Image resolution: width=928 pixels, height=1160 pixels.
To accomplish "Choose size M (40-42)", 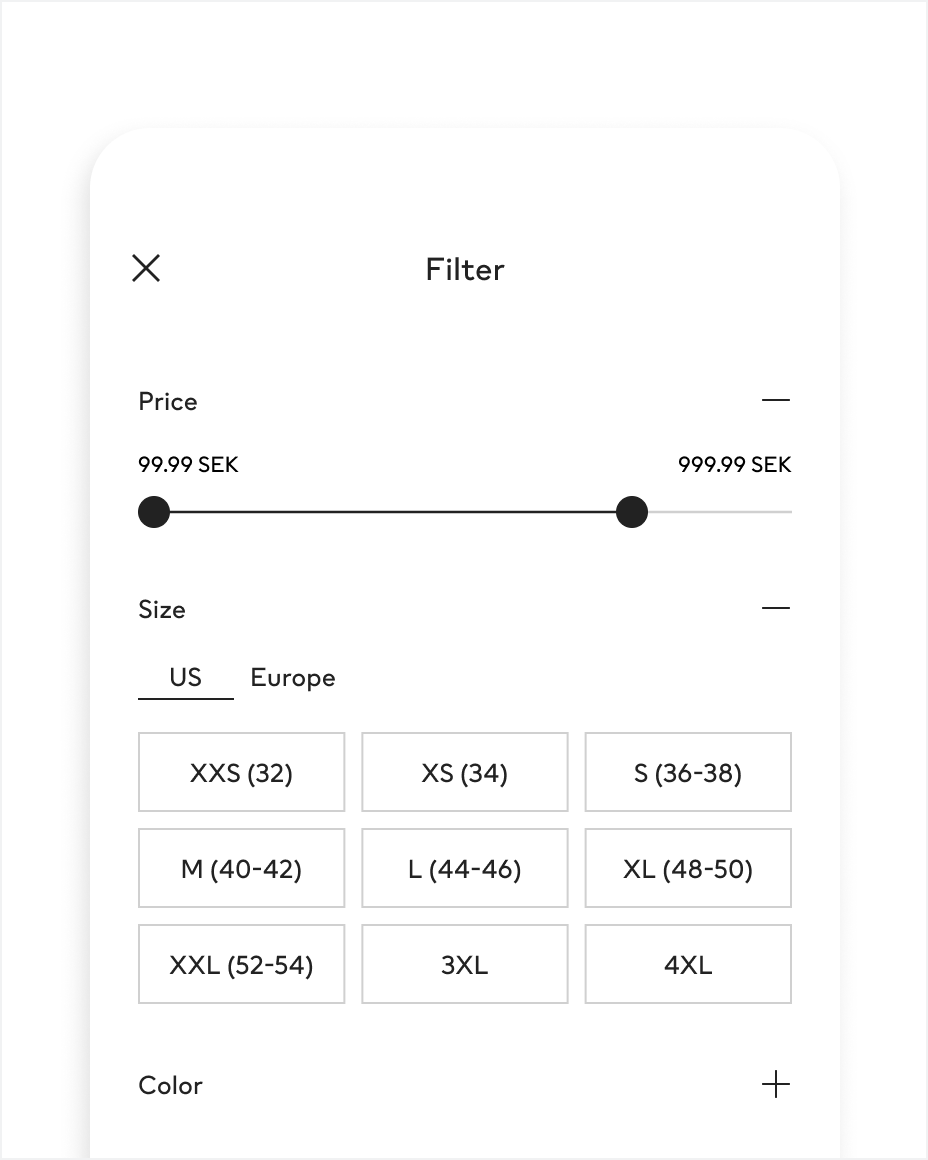I will point(241,868).
